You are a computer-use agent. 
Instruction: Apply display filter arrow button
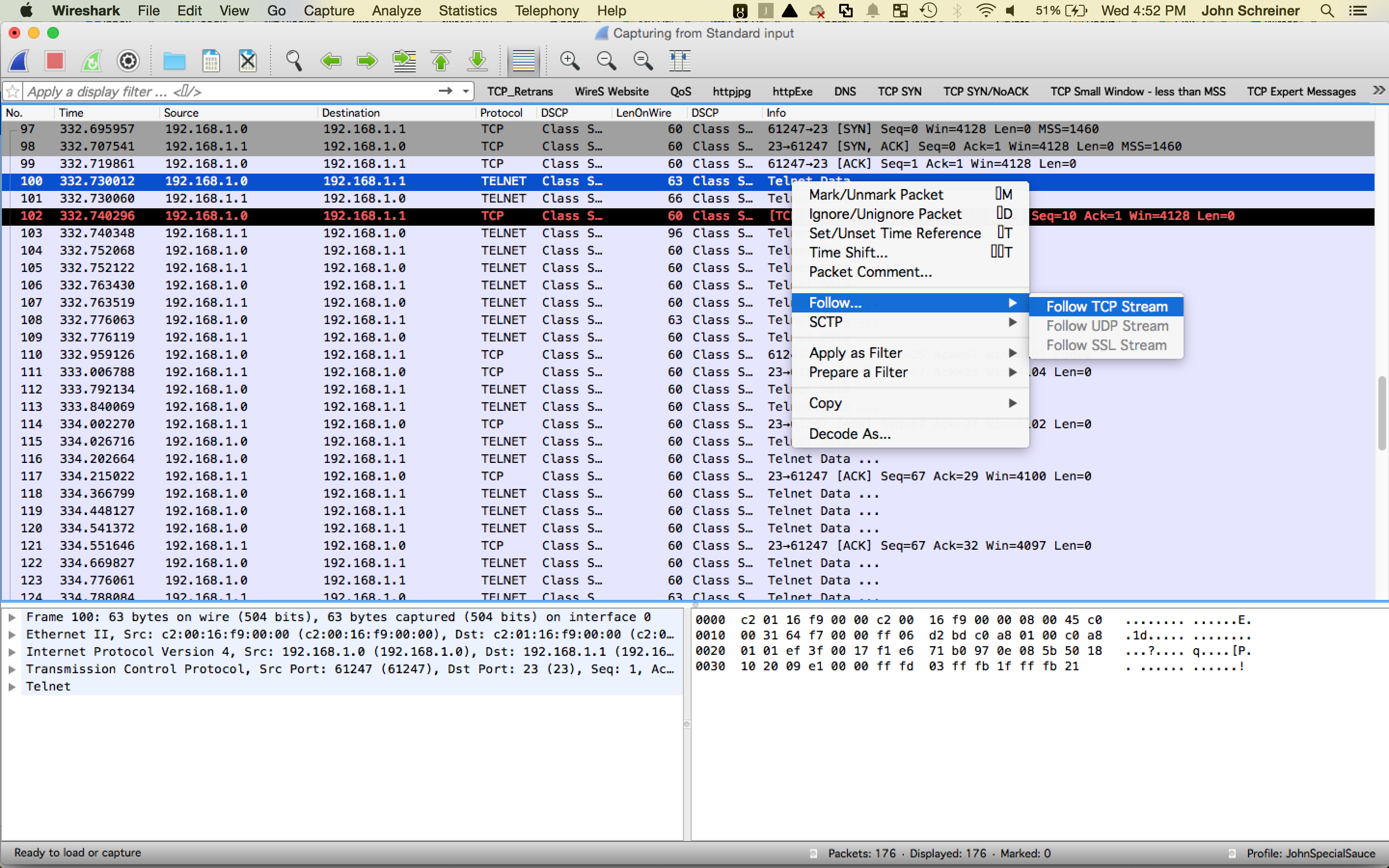(x=446, y=91)
